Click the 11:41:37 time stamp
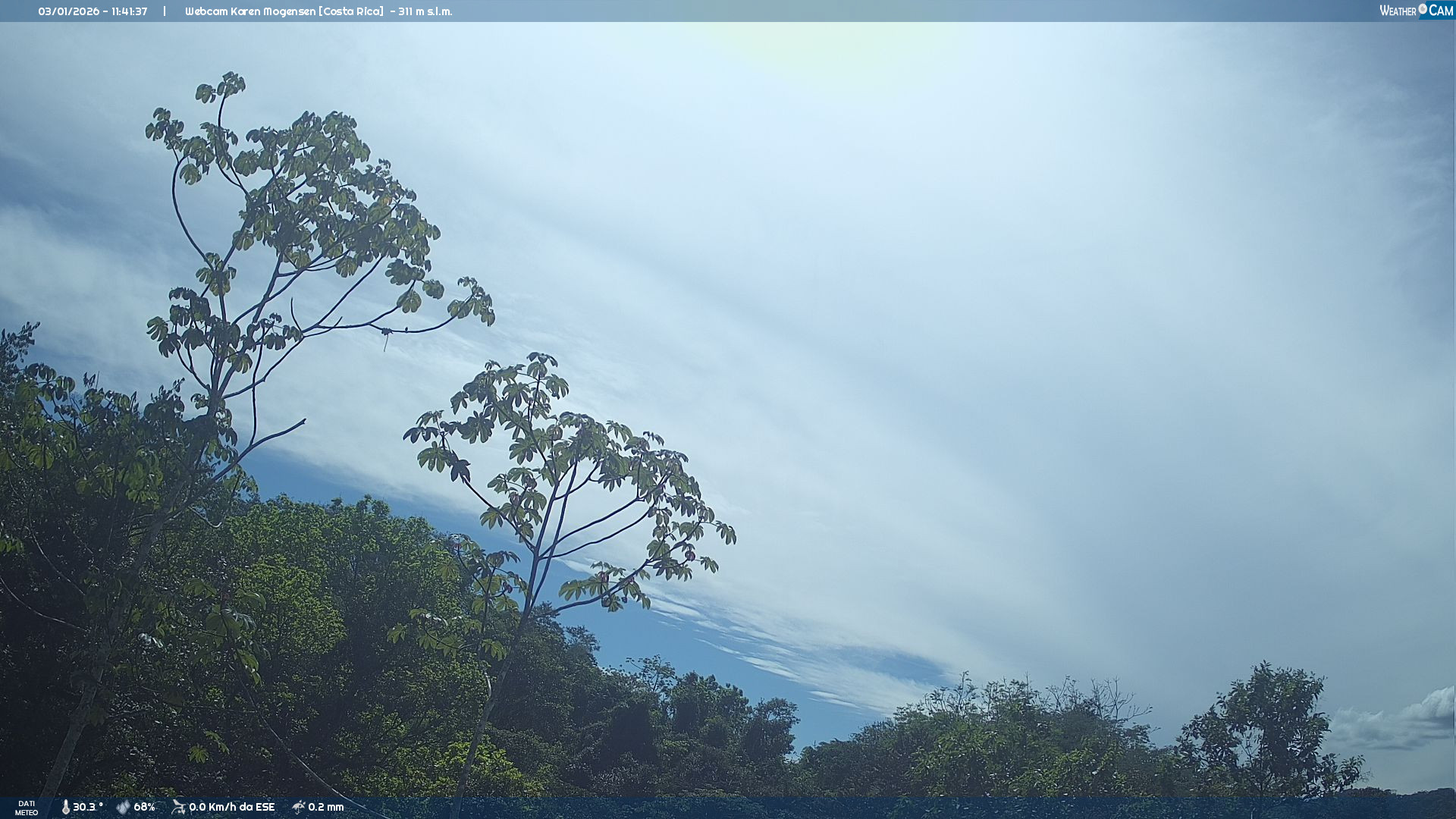Viewport: 1456px width, 819px height. click(129, 11)
